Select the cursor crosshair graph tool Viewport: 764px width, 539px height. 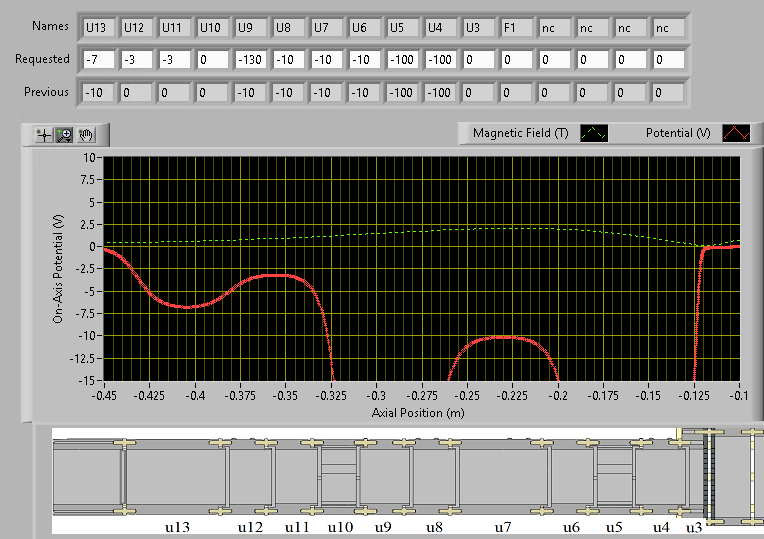pos(44,135)
